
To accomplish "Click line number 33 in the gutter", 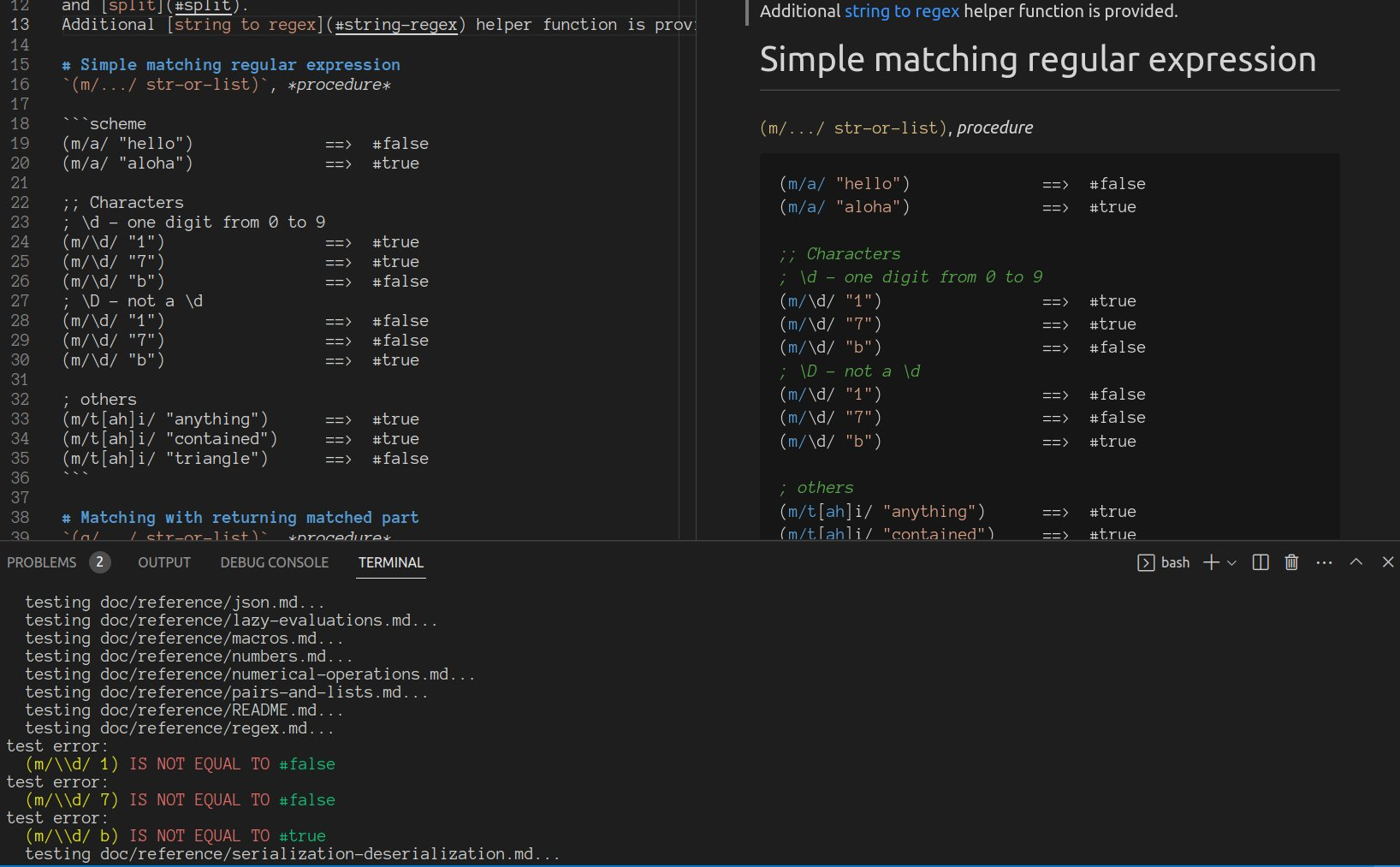I will coord(20,419).
